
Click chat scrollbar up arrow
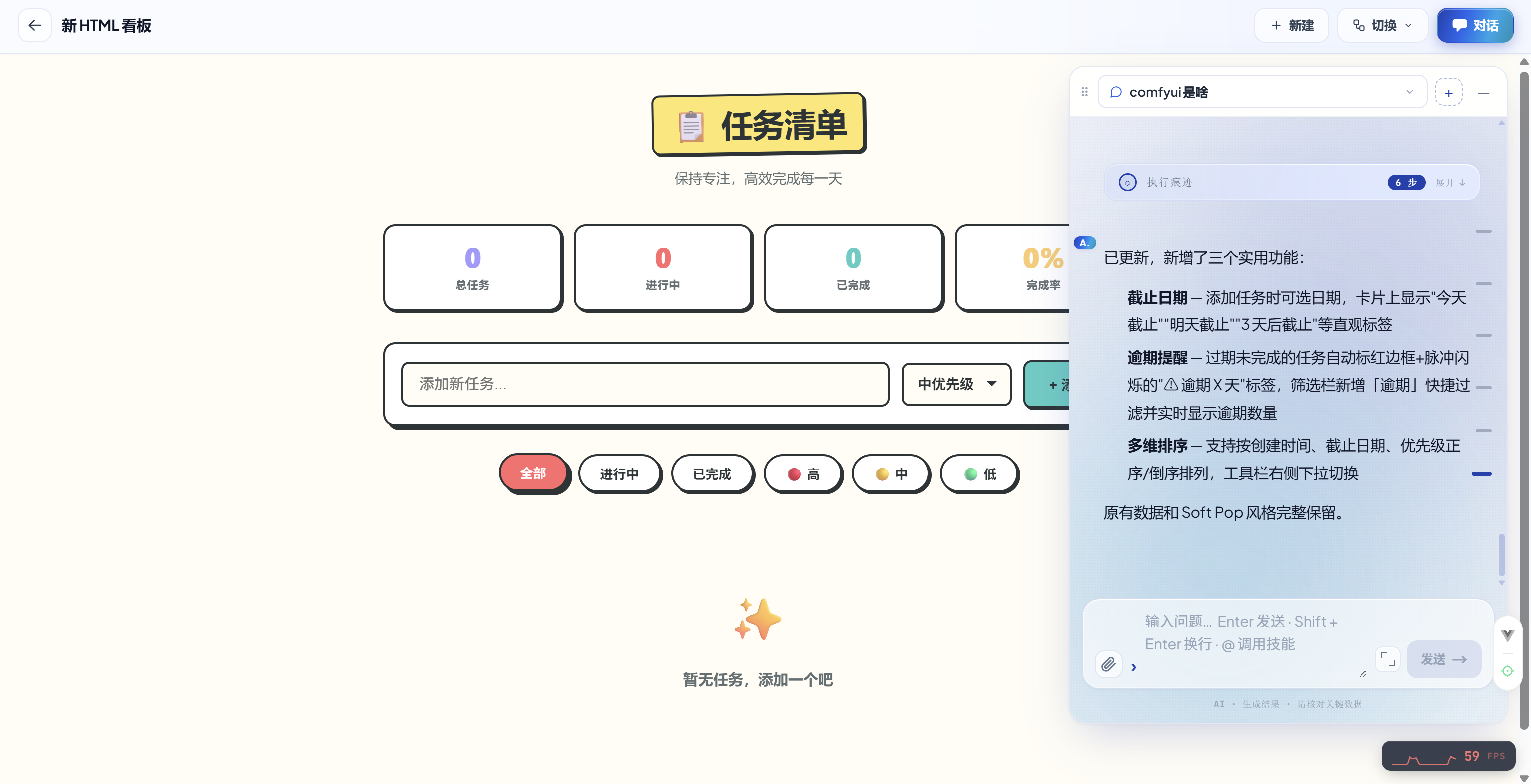click(x=1501, y=123)
